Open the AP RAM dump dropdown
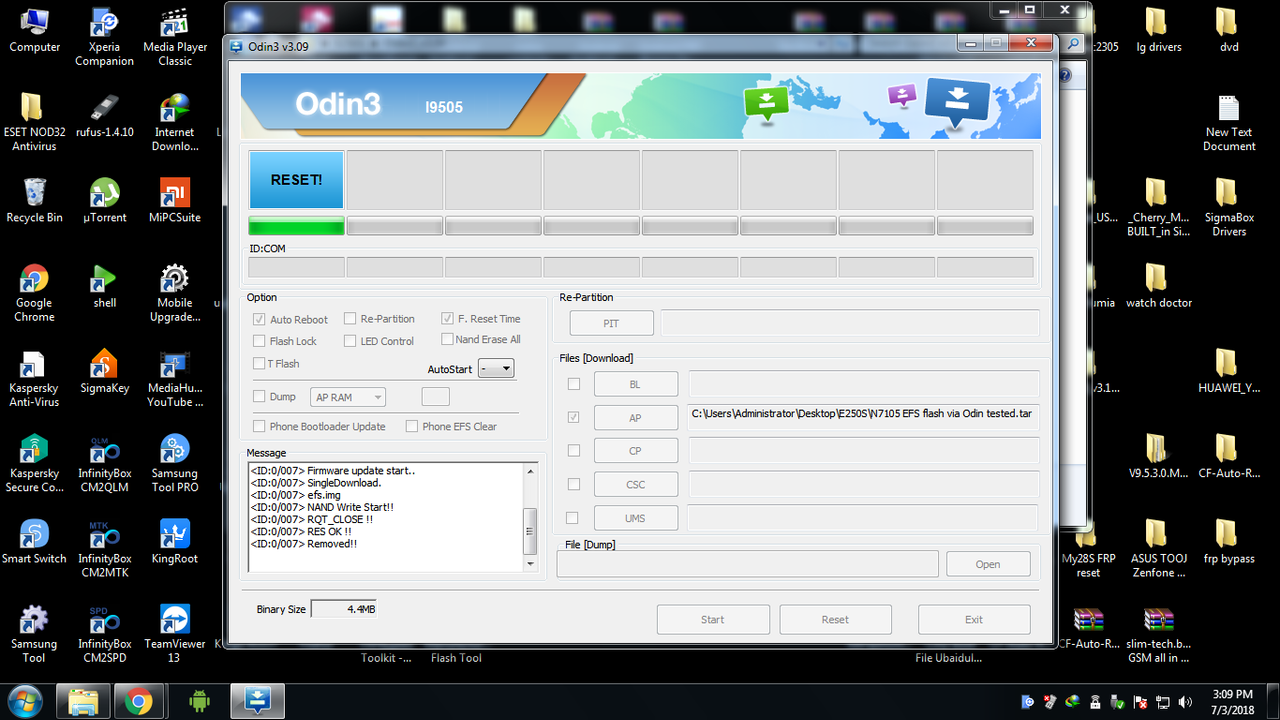Screen dimensions: 1280x720 coord(348,397)
